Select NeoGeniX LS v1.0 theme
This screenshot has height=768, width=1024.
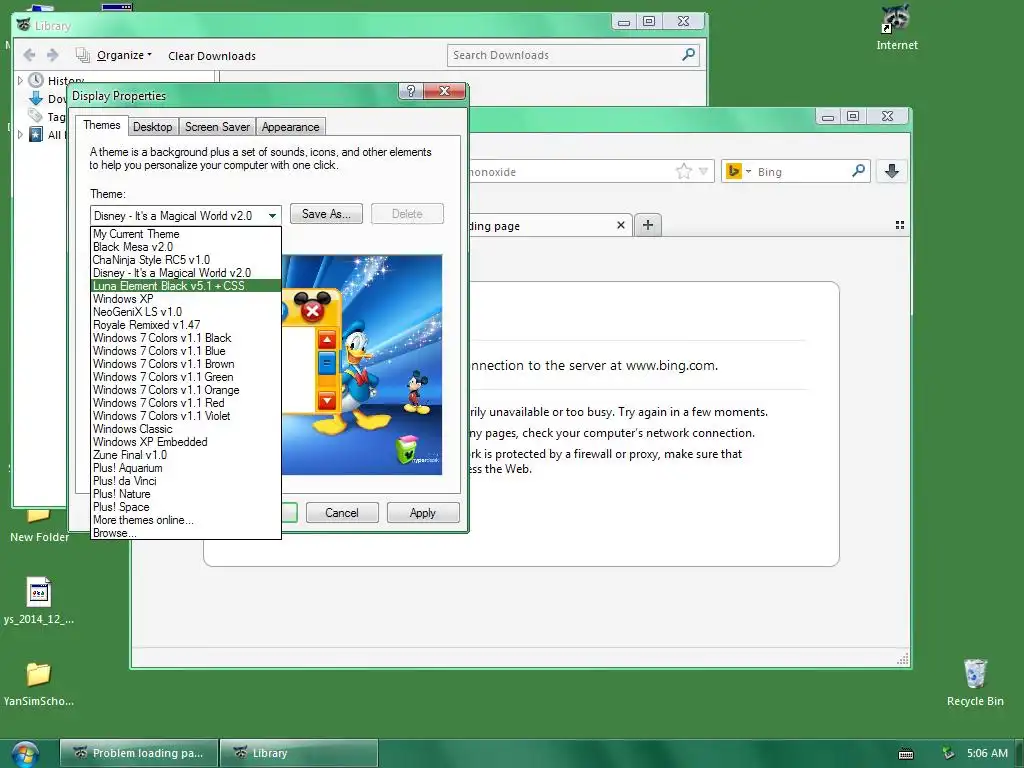coord(185,312)
